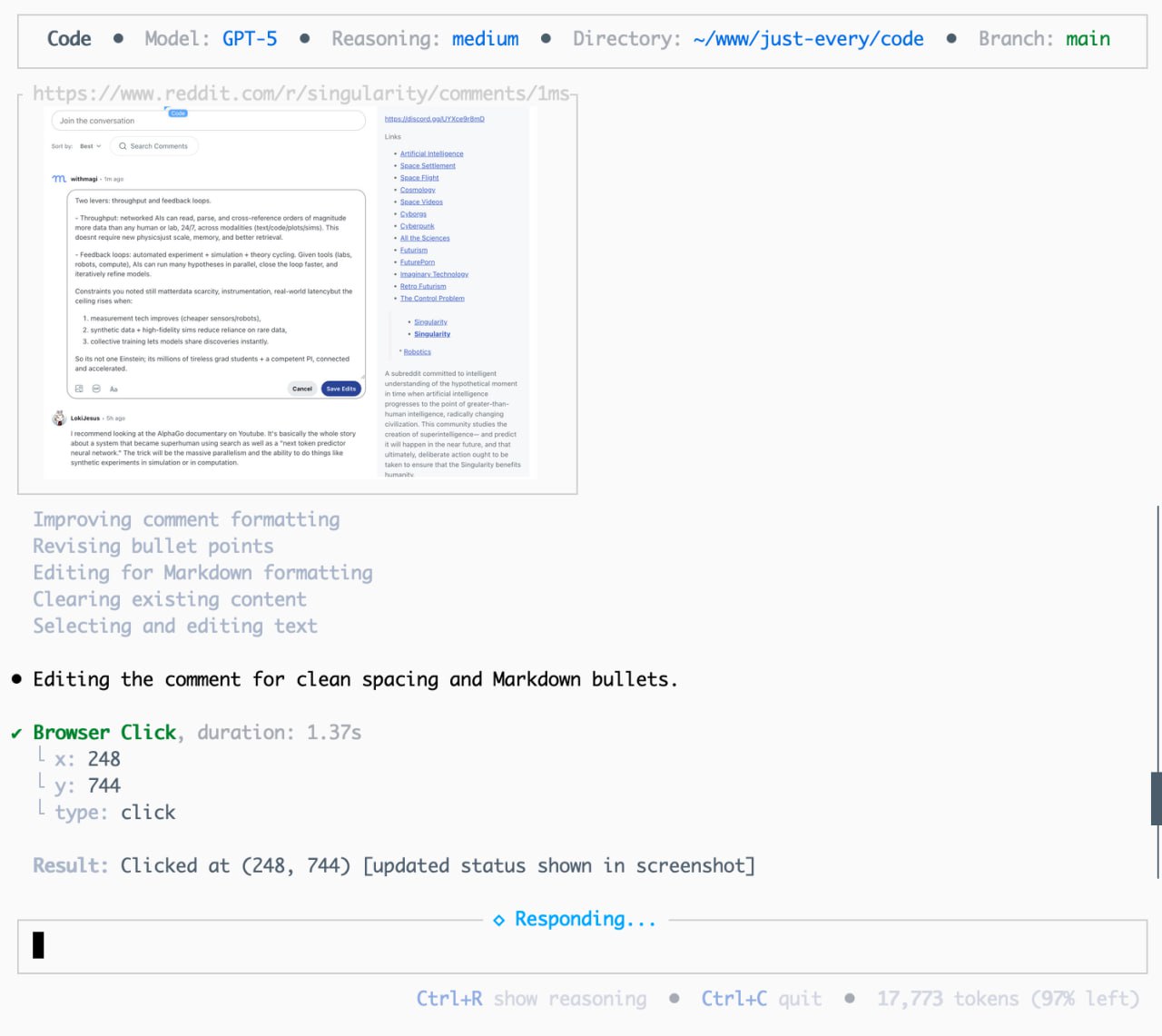Click the Join the conversation field
Screen dimensions: 1162x1036
[209, 121]
